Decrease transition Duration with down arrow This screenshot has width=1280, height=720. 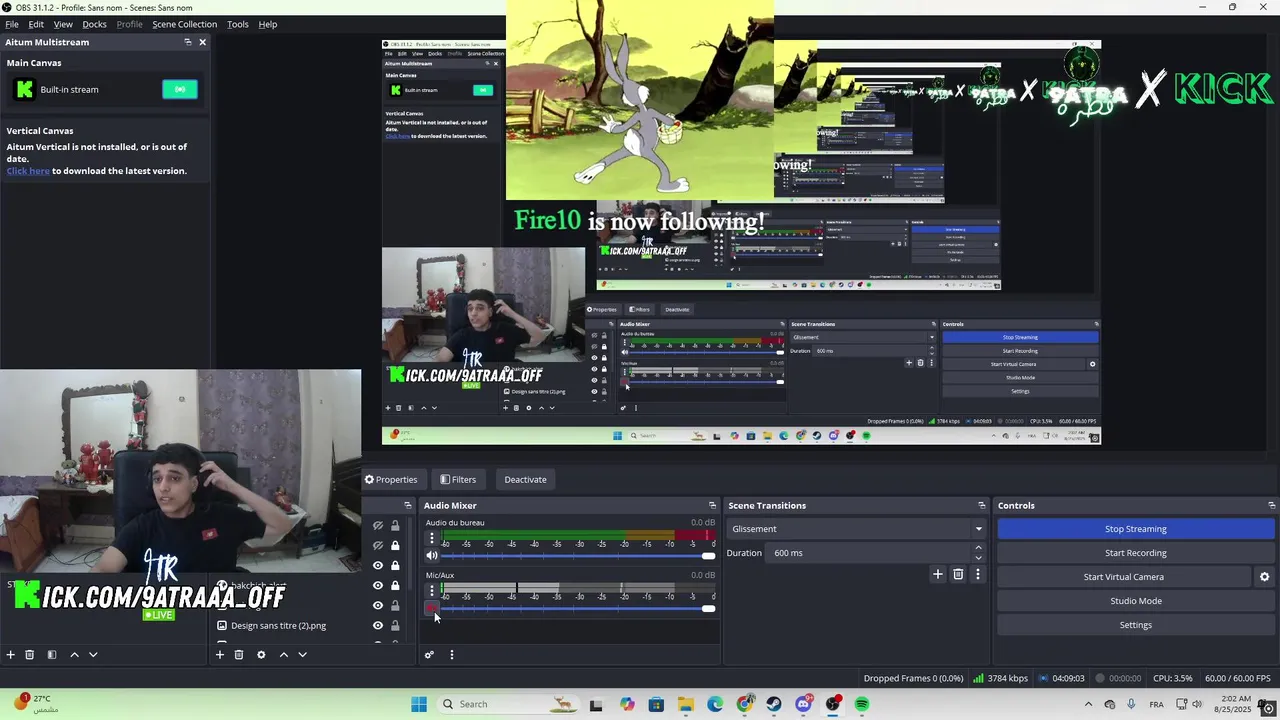(978, 558)
